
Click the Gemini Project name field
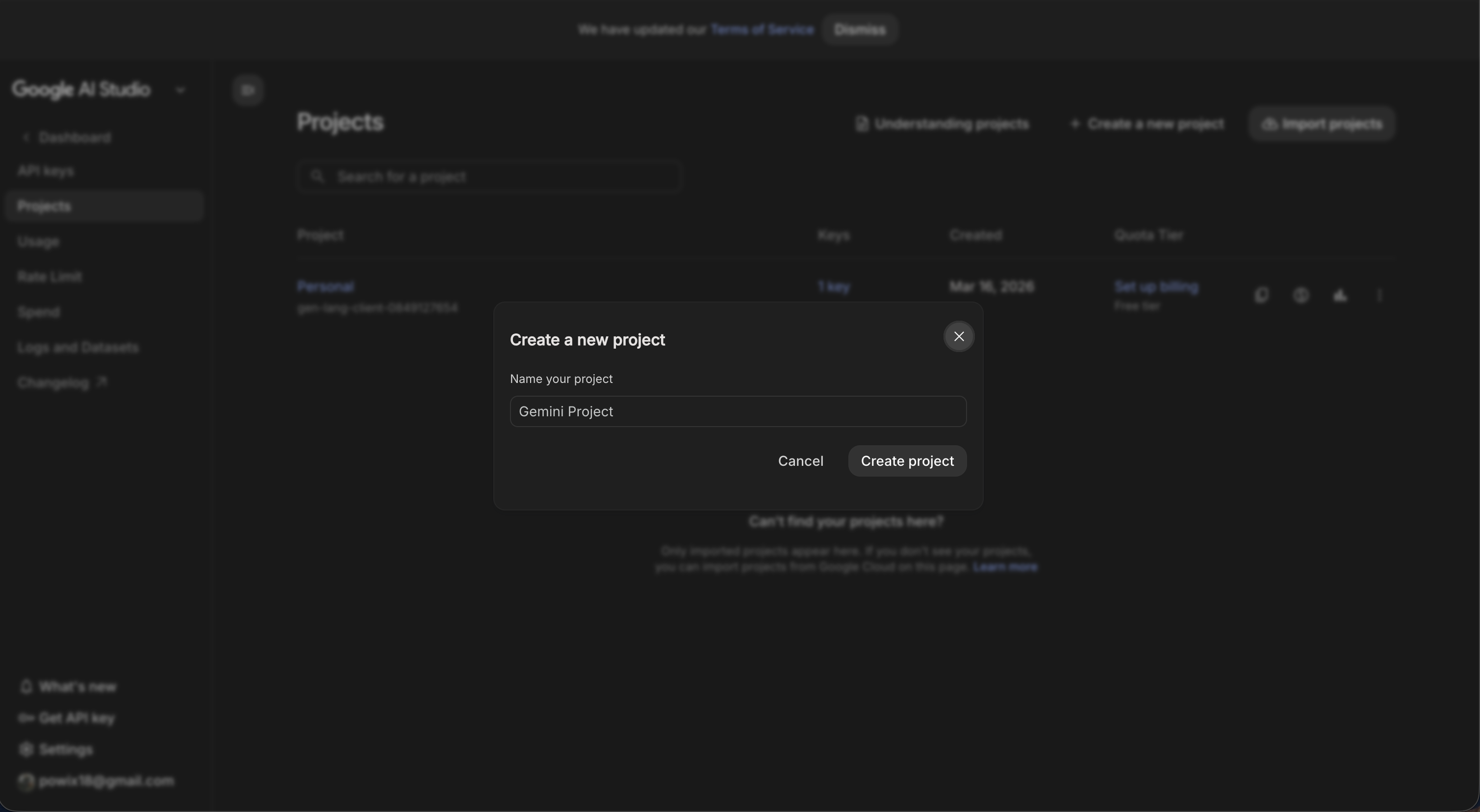point(738,411)
